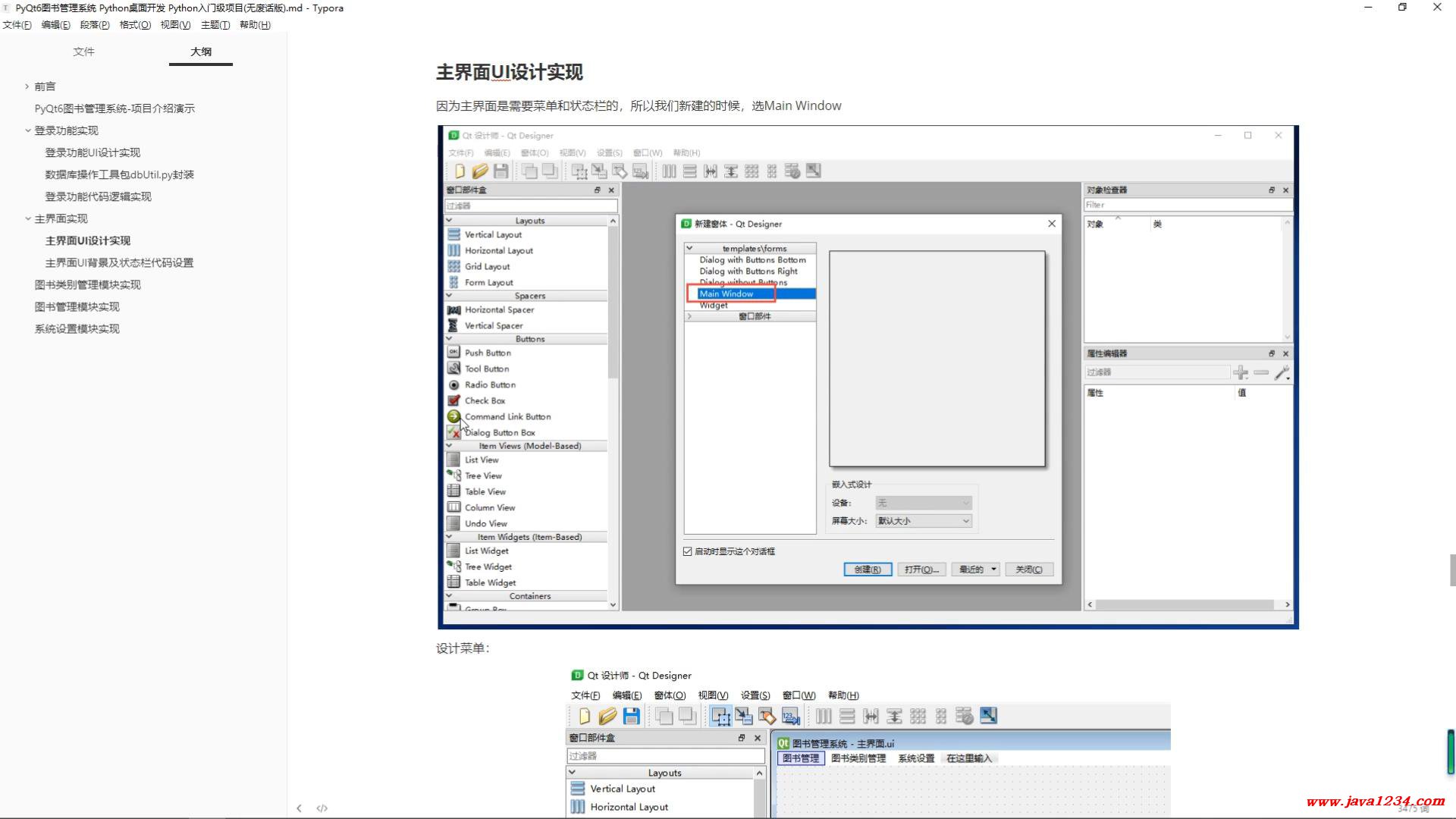Expand the 前言 outline section

pos(27,86)
